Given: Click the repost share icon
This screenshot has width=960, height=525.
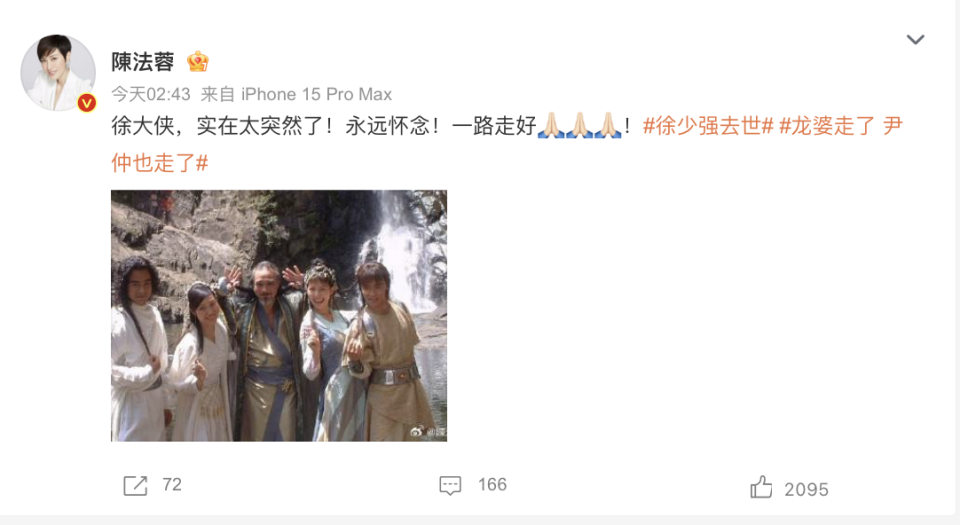Looking at the screenshot, I should (x=135, y=485).
